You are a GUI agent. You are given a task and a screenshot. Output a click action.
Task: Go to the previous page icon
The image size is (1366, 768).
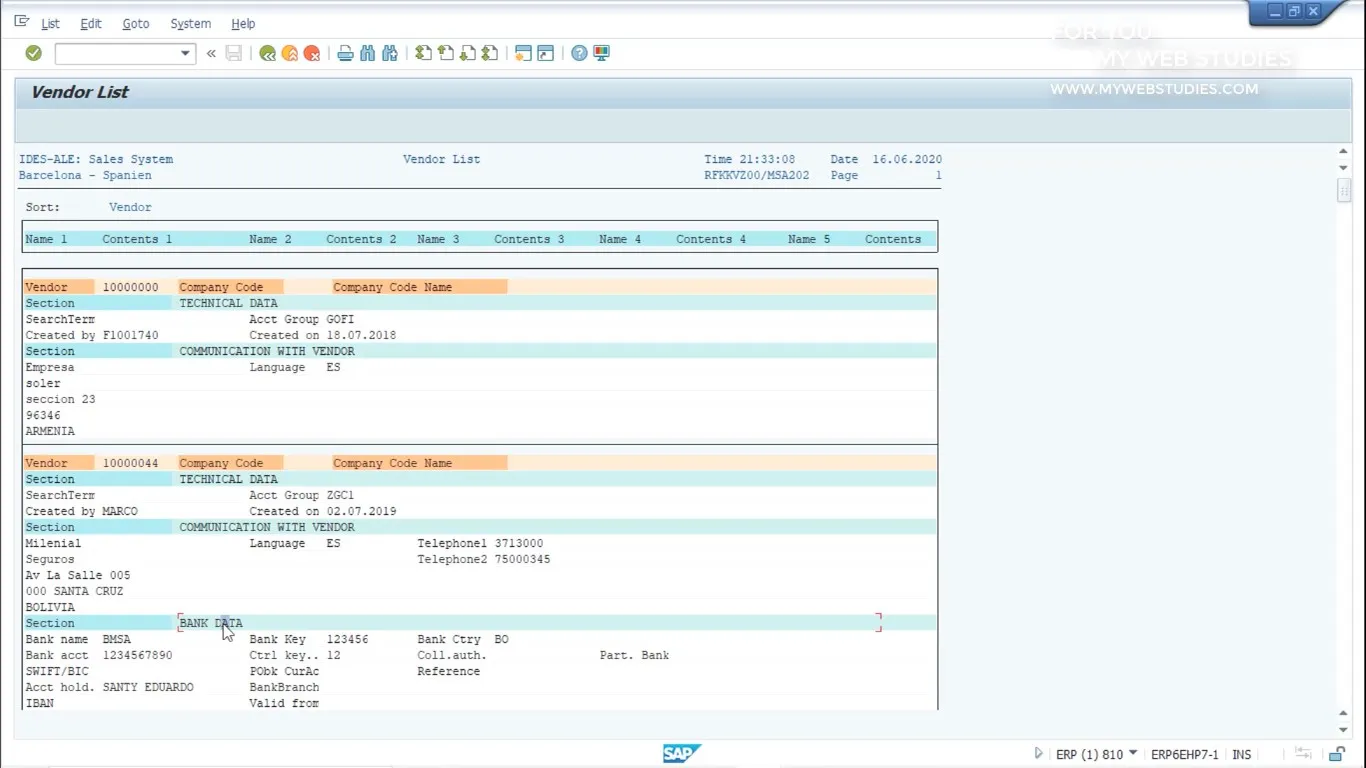[x=445, y=53]
